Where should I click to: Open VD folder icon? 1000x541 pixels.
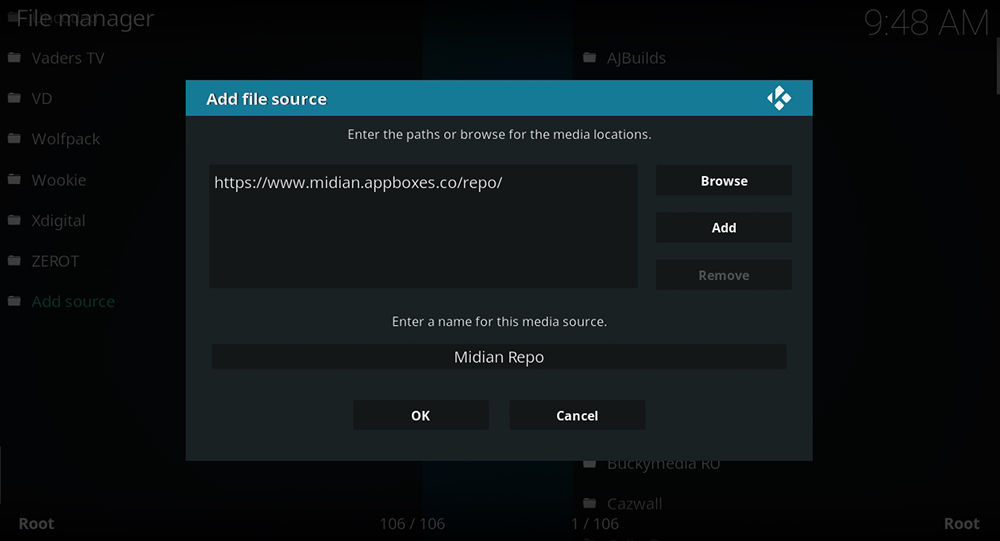click(x=14, y=98)
